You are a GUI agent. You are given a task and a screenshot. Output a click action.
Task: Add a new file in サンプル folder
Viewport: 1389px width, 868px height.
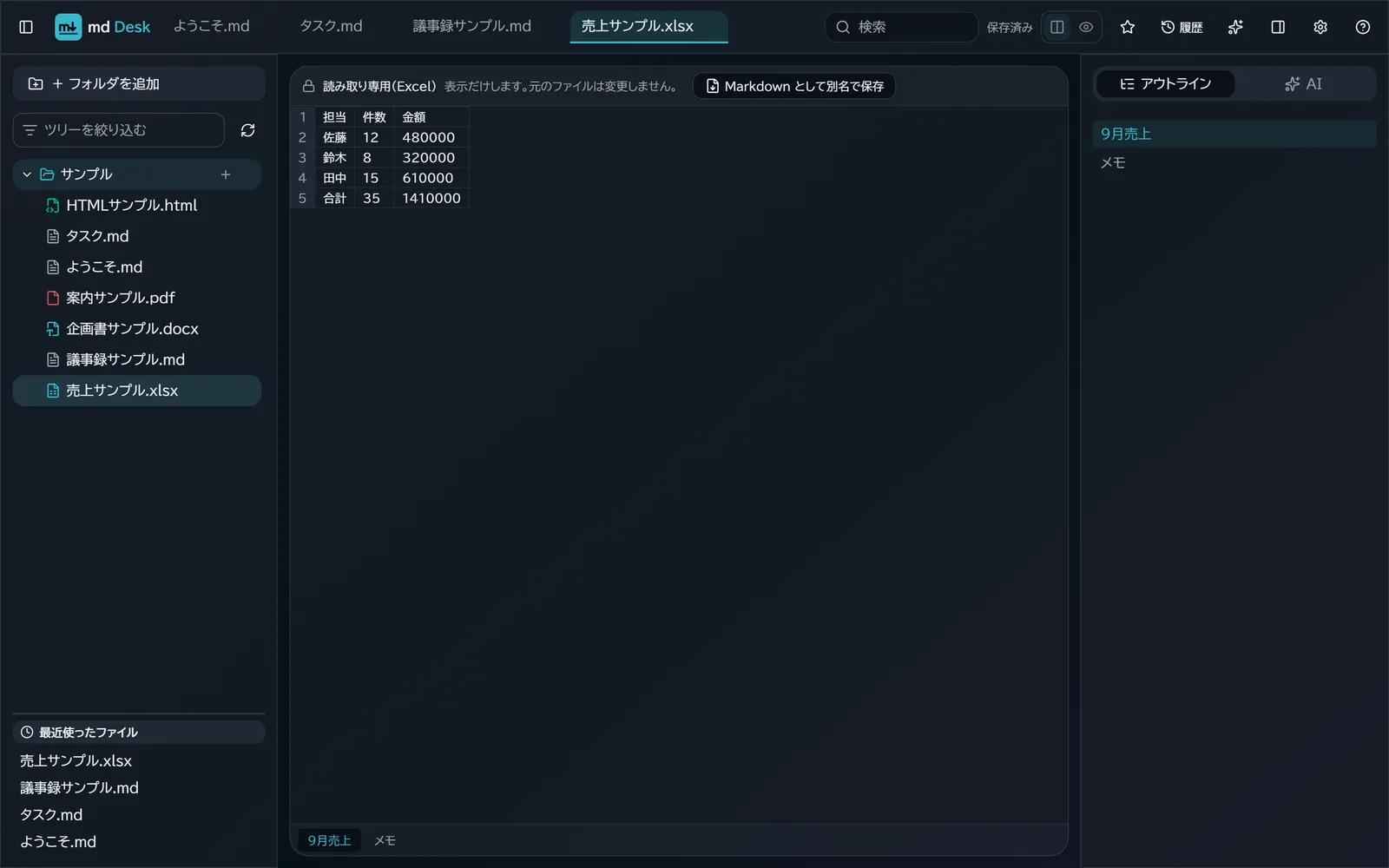(226, 174)
